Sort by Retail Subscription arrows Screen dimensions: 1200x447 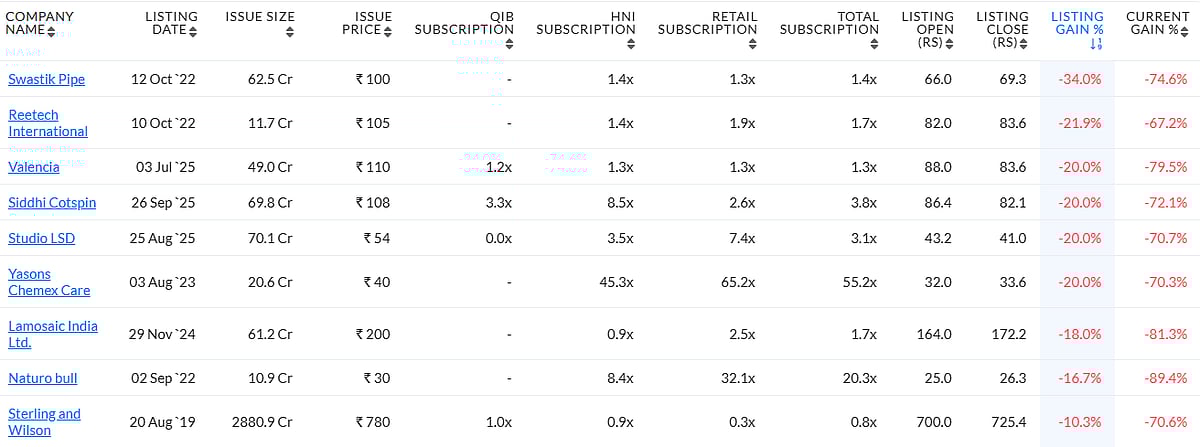(753, 44)
